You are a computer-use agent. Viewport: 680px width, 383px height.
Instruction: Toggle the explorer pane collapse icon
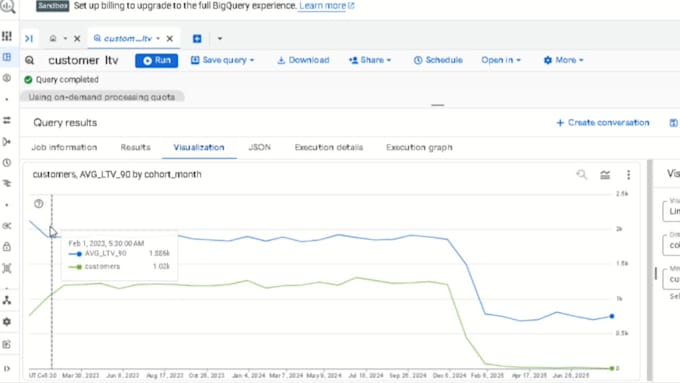29,39
